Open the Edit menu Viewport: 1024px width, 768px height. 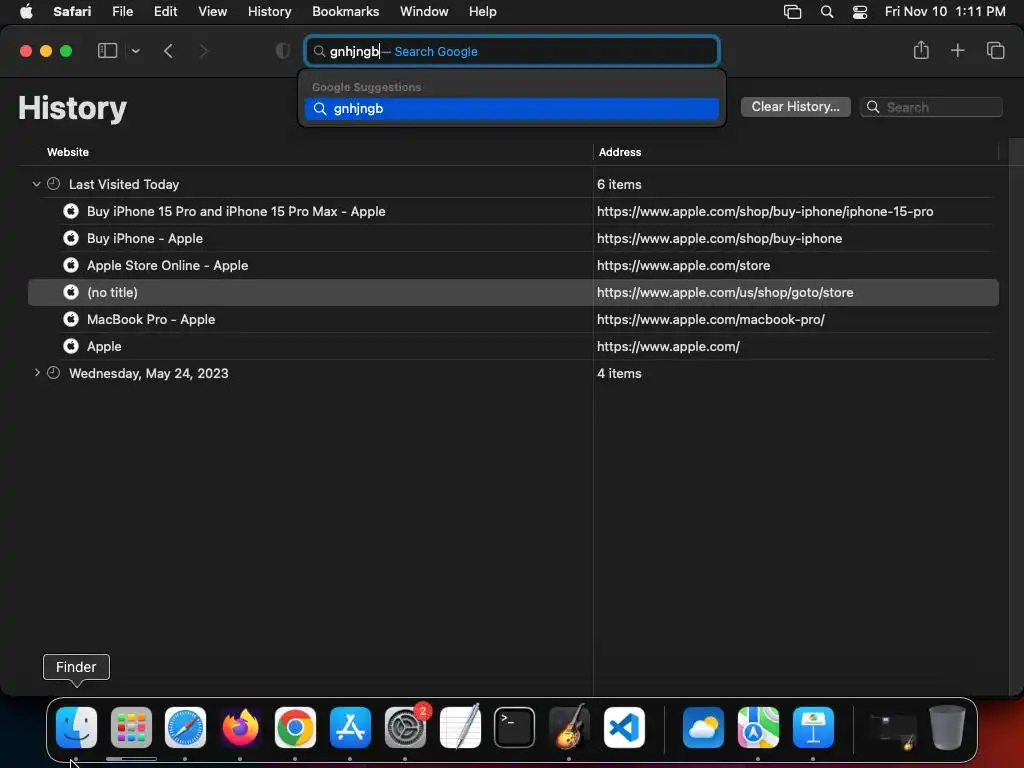[165, 11]
